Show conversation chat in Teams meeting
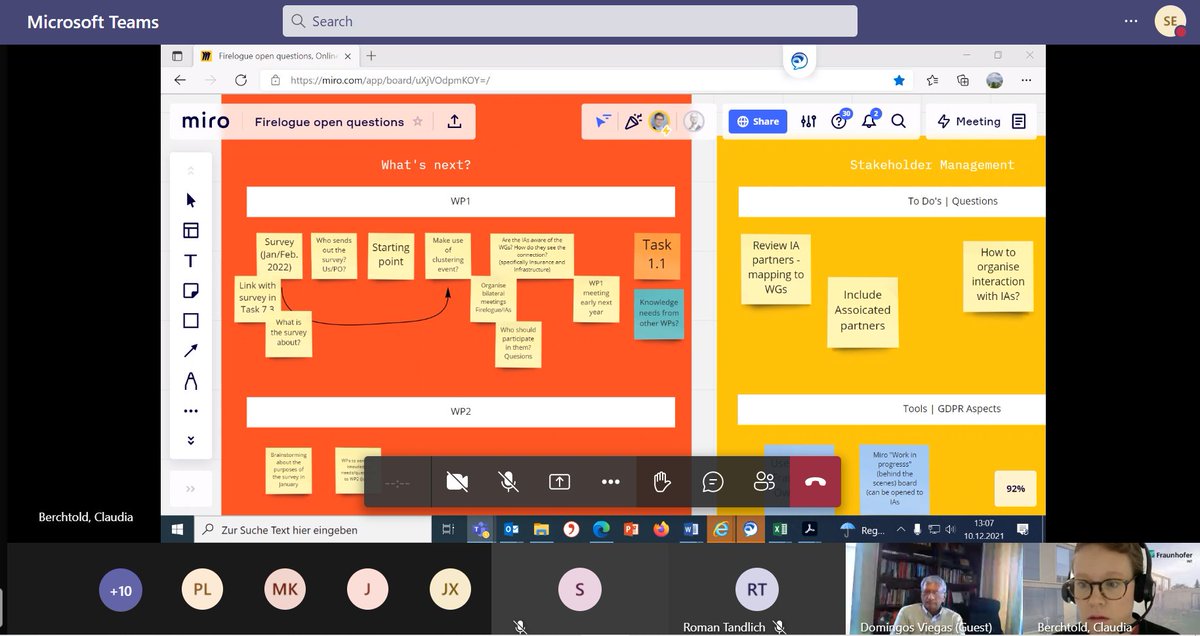The width and height of the screenshot is (1200, 636). point(713,482)
